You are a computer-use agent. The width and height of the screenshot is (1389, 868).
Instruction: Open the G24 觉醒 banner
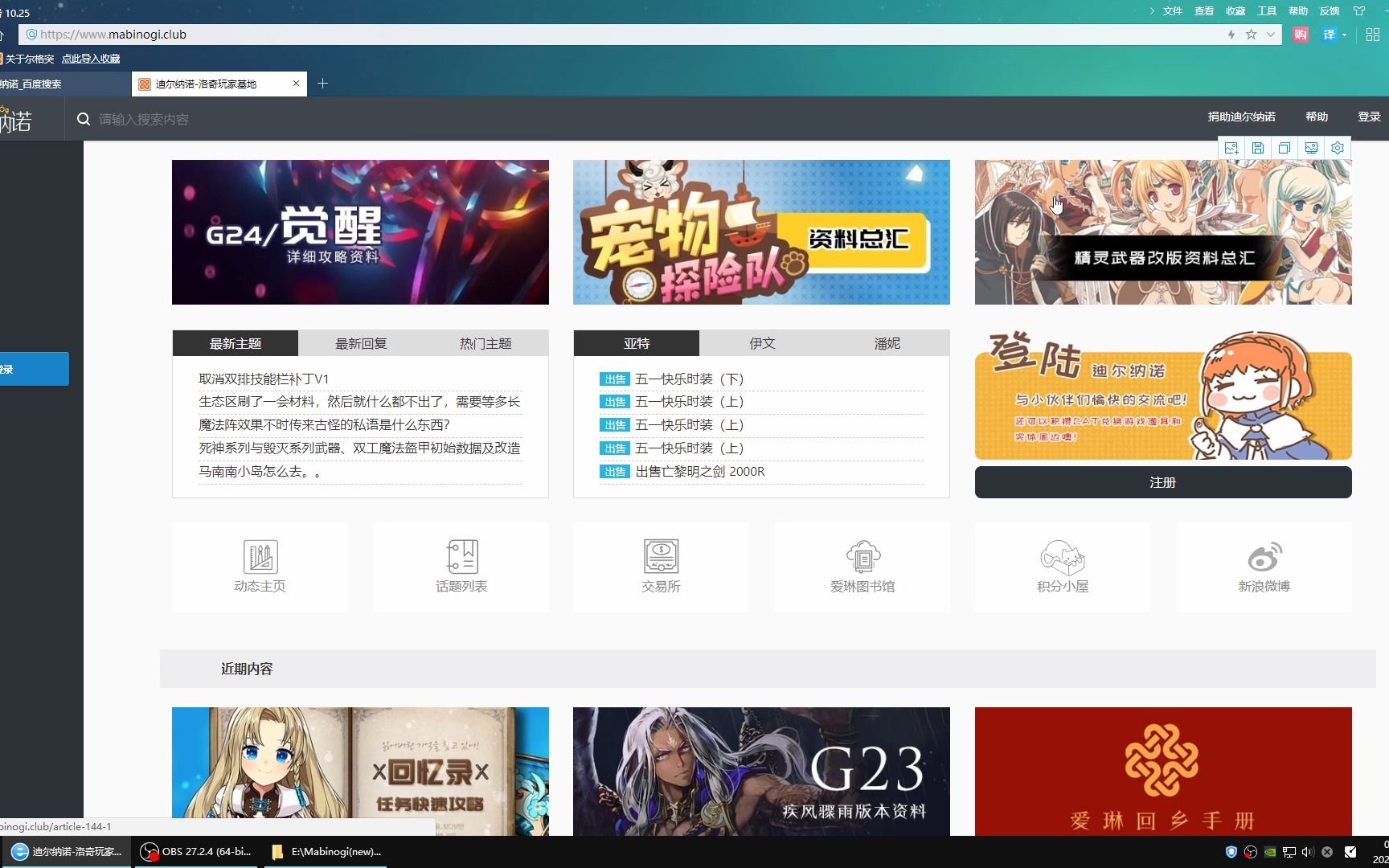point(360,232)
